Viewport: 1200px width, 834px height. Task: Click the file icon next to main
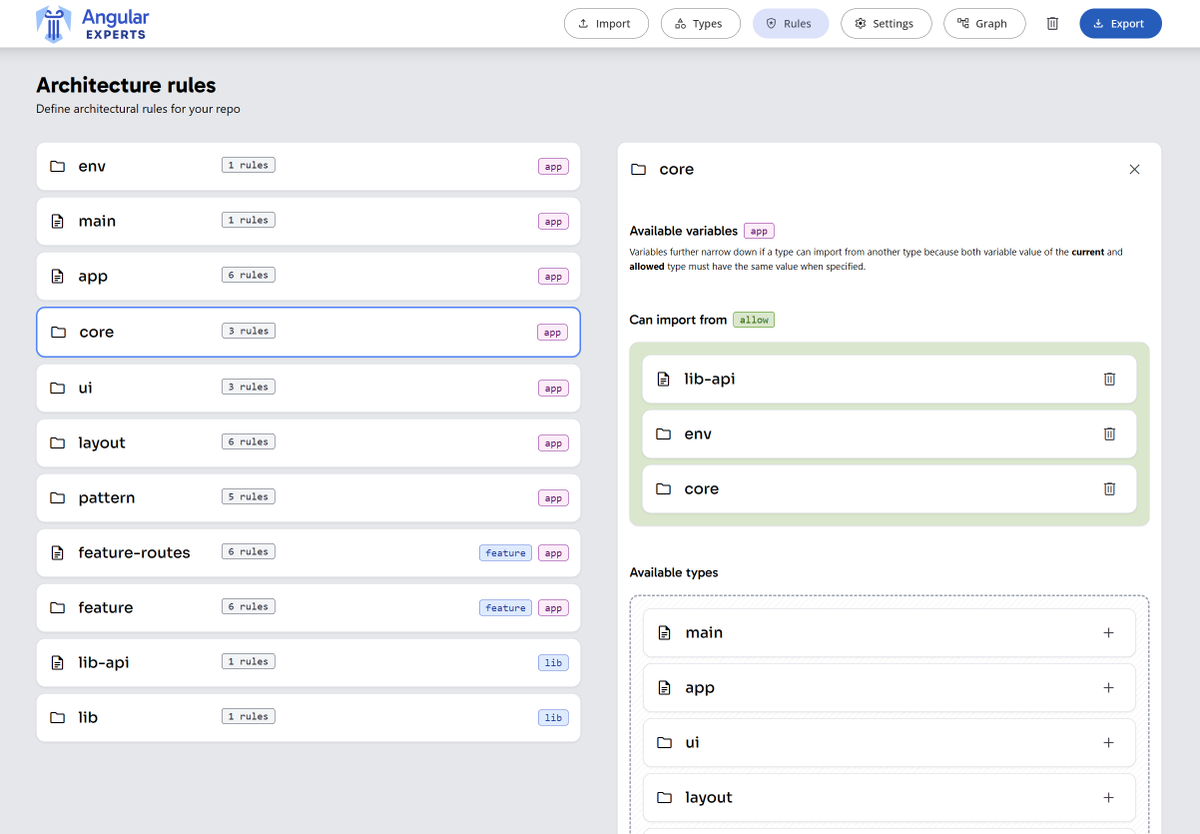57,220
